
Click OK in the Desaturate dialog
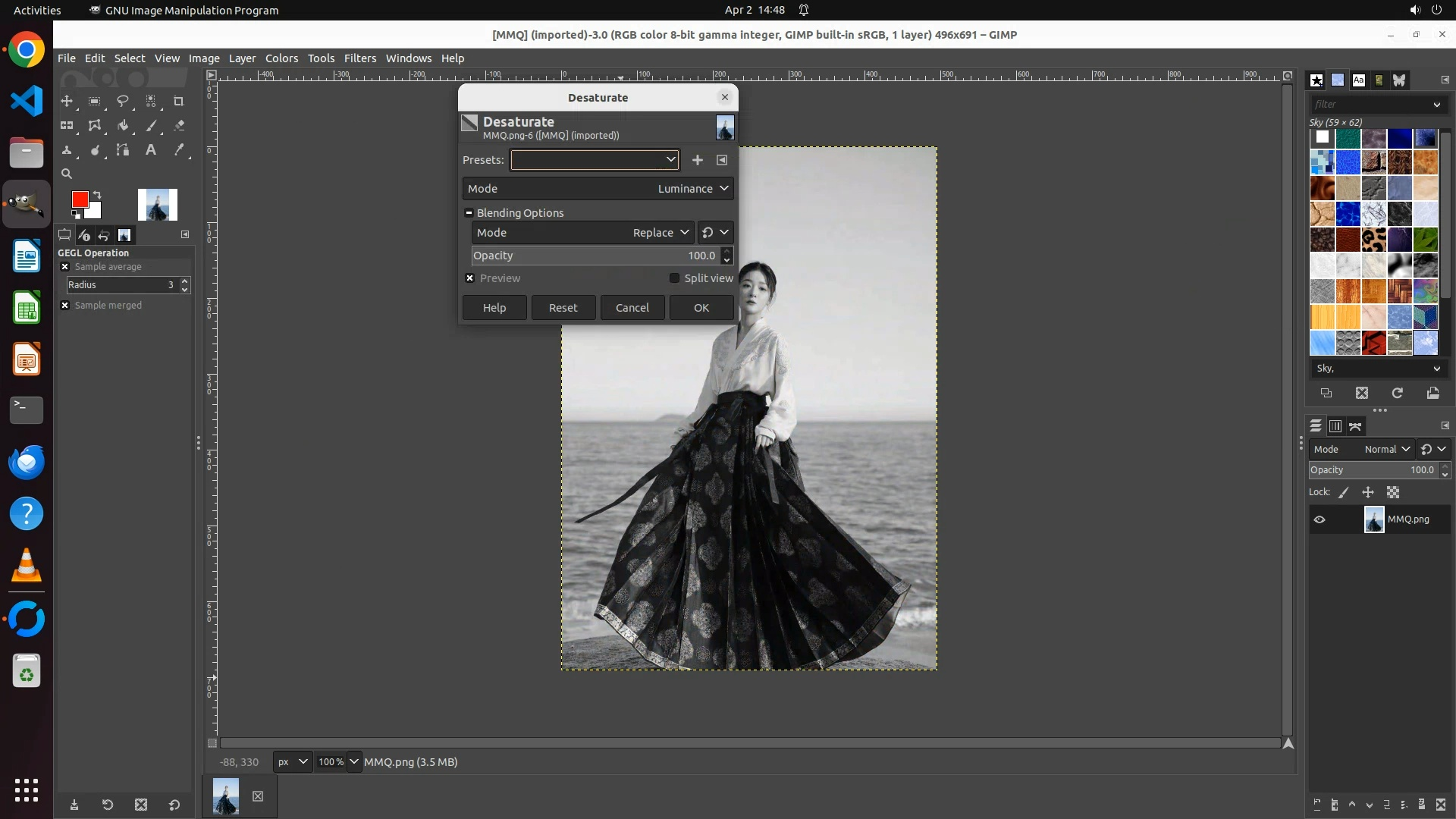tap(701, 308)
